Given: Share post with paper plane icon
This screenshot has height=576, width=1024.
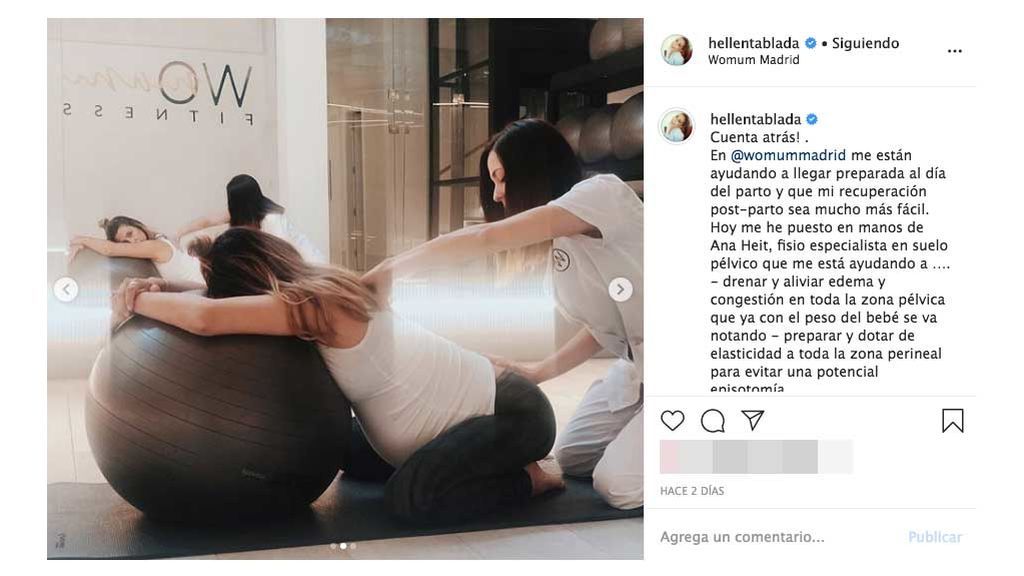Looking at the screenshot, I should [753, 420].
